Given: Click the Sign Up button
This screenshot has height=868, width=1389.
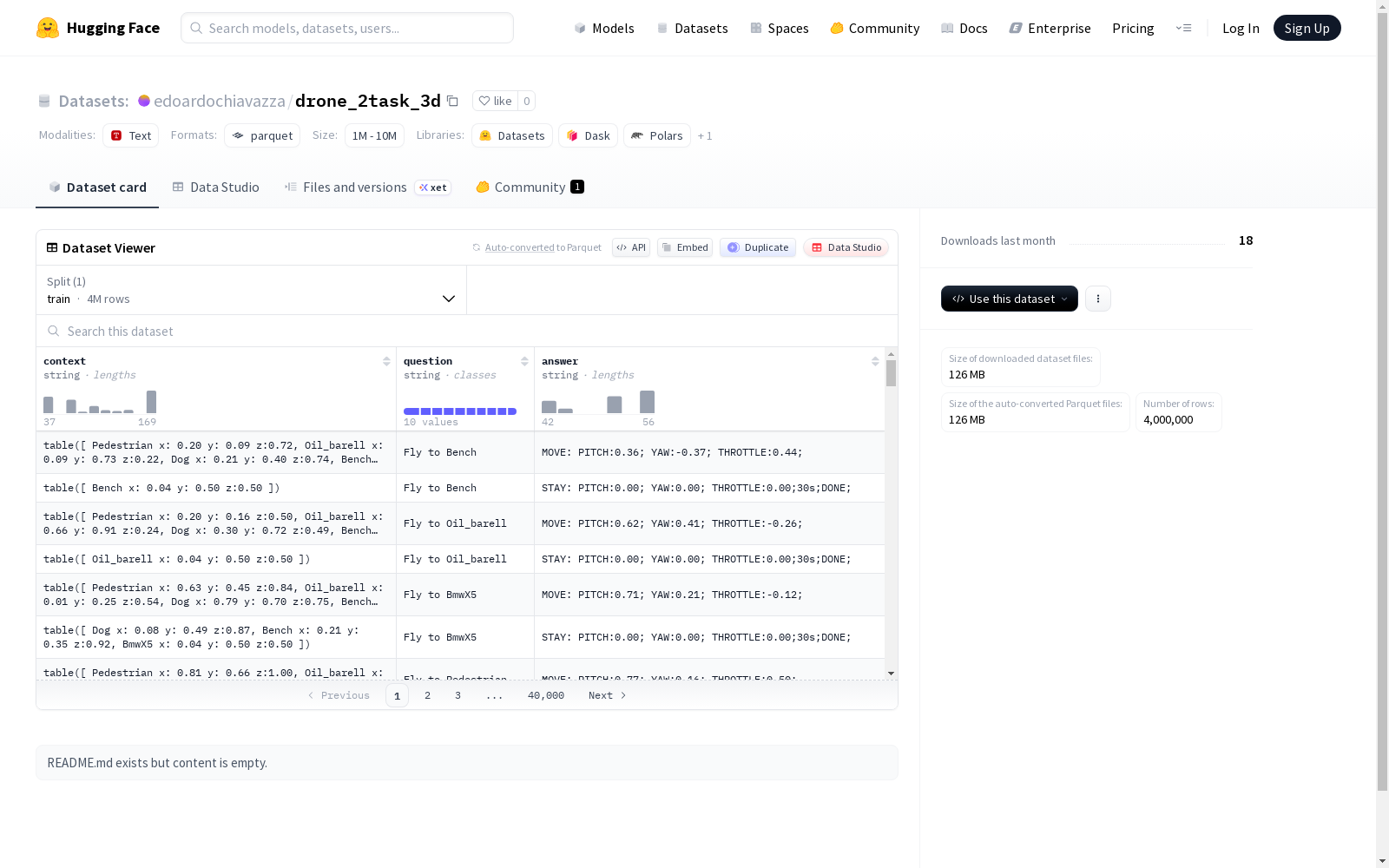Looking at the screenshot, I should click(1307, 28).
